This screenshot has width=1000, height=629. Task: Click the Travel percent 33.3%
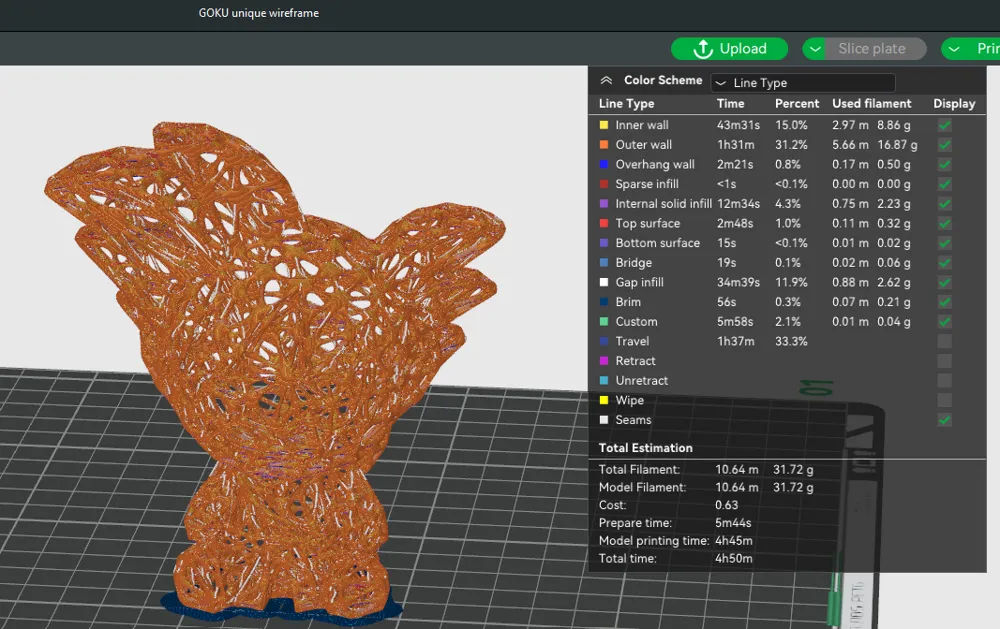791,341
